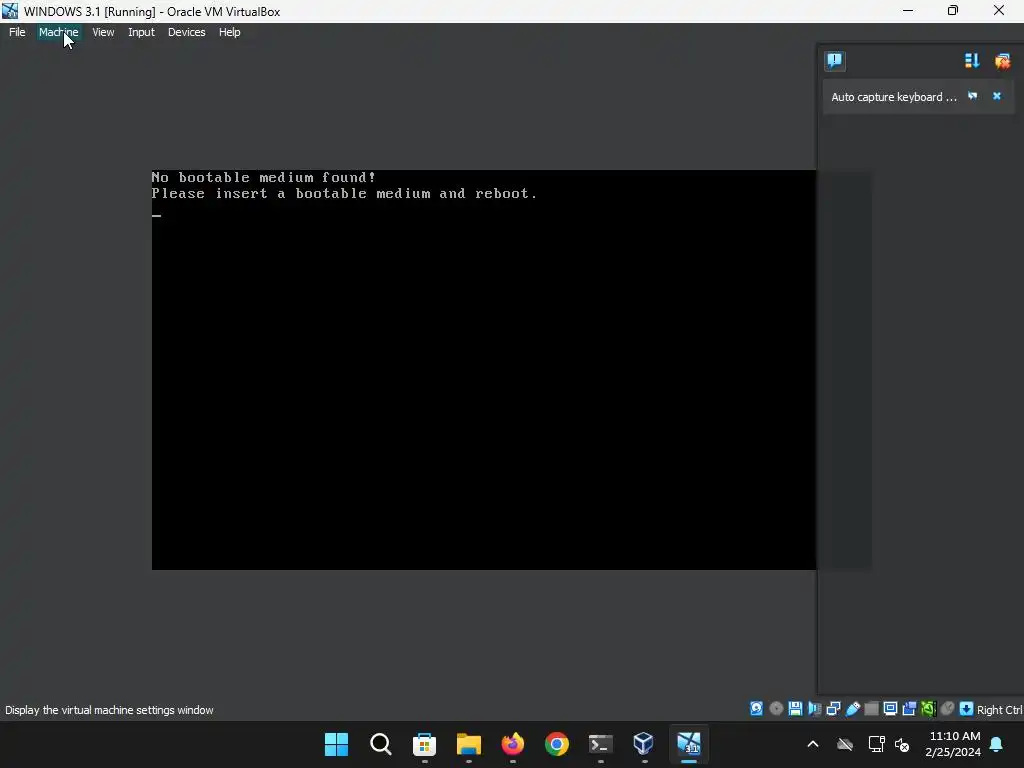Click the muted volume tray icon
The image size is (1024, 768).
(x=903, y=744)
